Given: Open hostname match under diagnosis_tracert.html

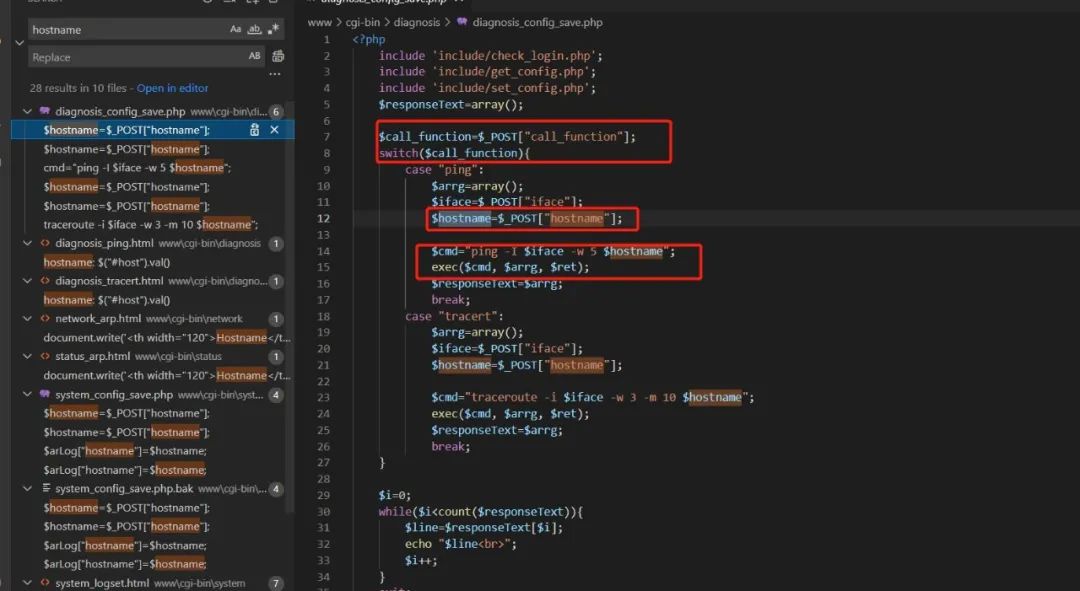Looking at the screenshot, I should click(107, 300).
